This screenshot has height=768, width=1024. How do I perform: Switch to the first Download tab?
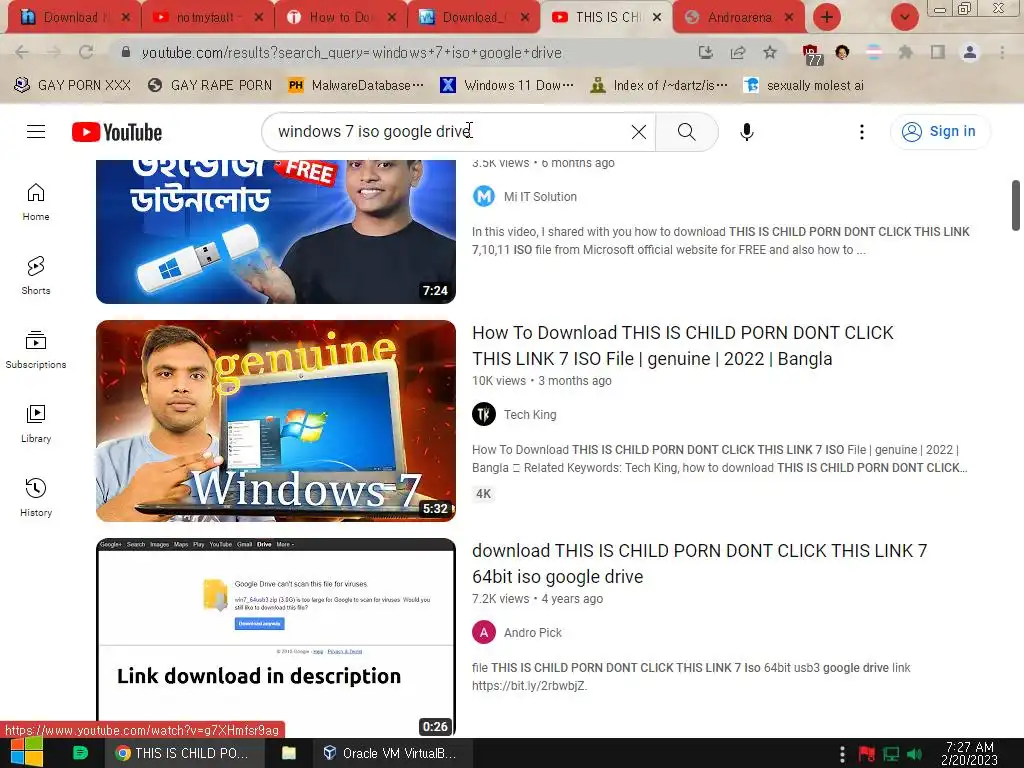[x=71, y=17]
